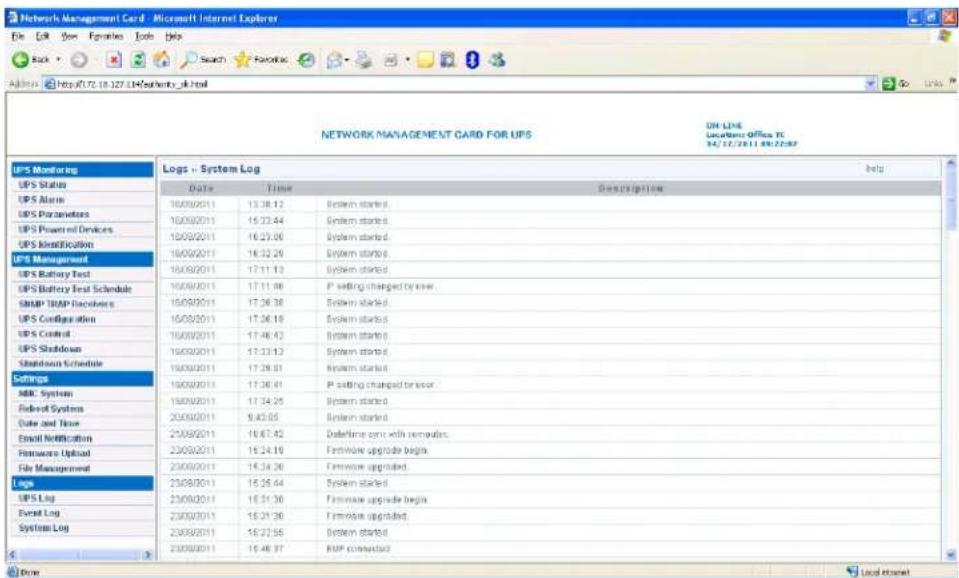The width and height of the screenshot is (959, 578).
Task: Click the Back navigation button
Action: pos(32,59)
